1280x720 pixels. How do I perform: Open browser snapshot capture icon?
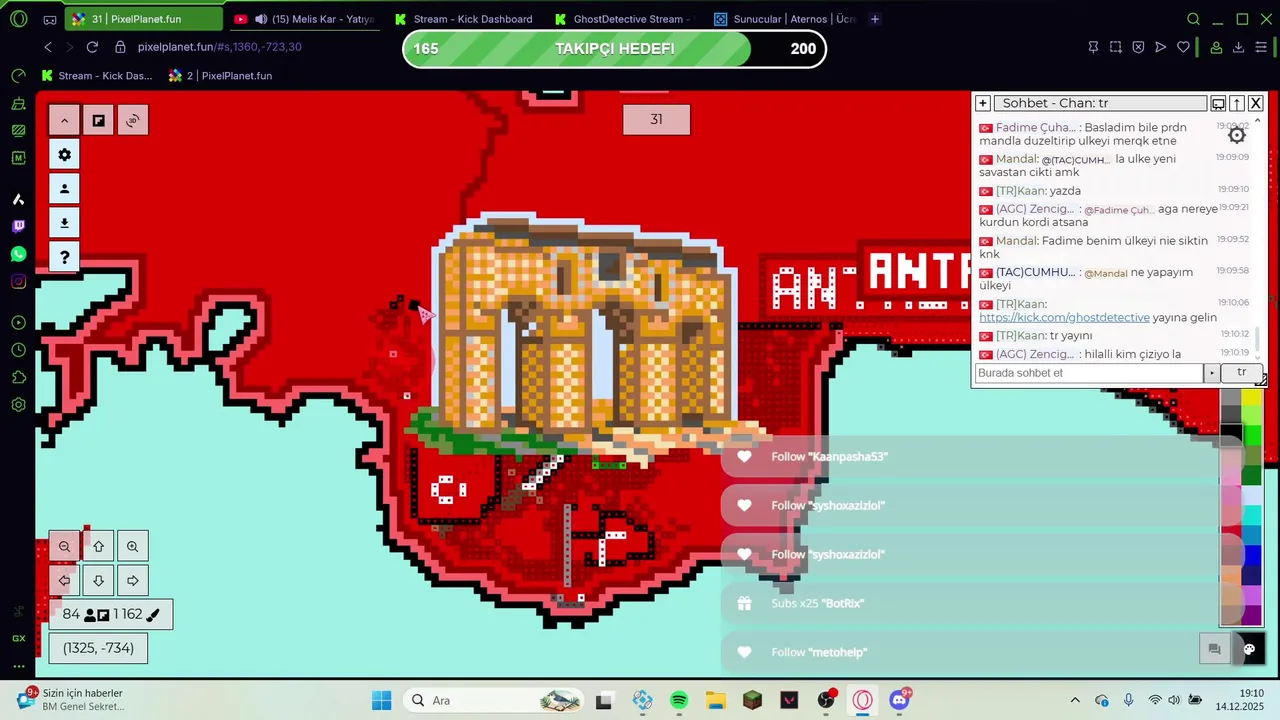coord(1115,47)
